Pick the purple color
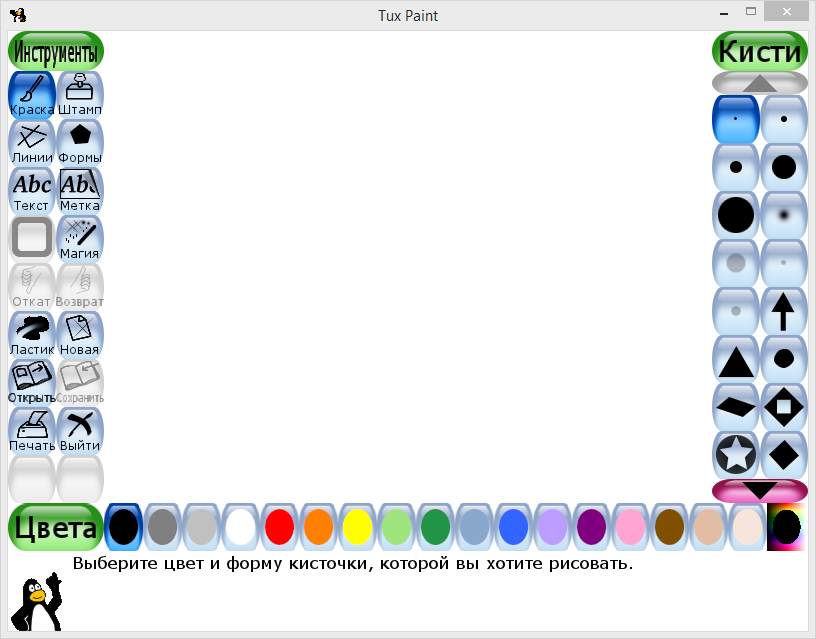 [592, 527]
